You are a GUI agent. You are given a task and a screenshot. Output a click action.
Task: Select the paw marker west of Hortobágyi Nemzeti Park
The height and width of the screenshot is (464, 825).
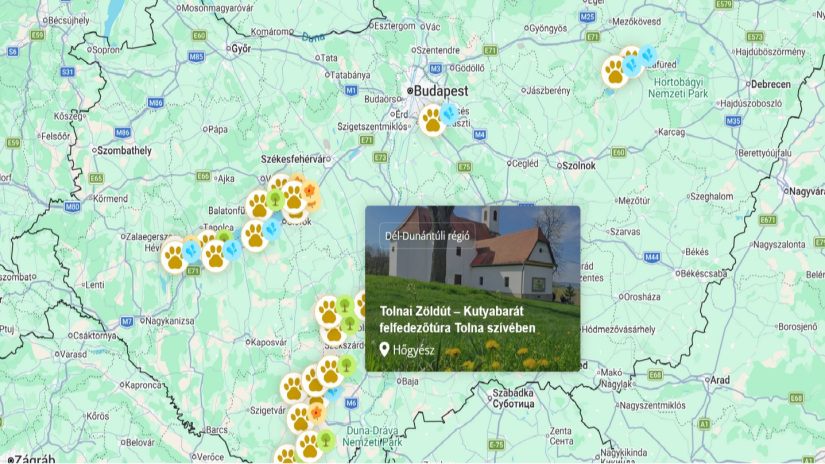pyautogui.click(x=615, y=72)
